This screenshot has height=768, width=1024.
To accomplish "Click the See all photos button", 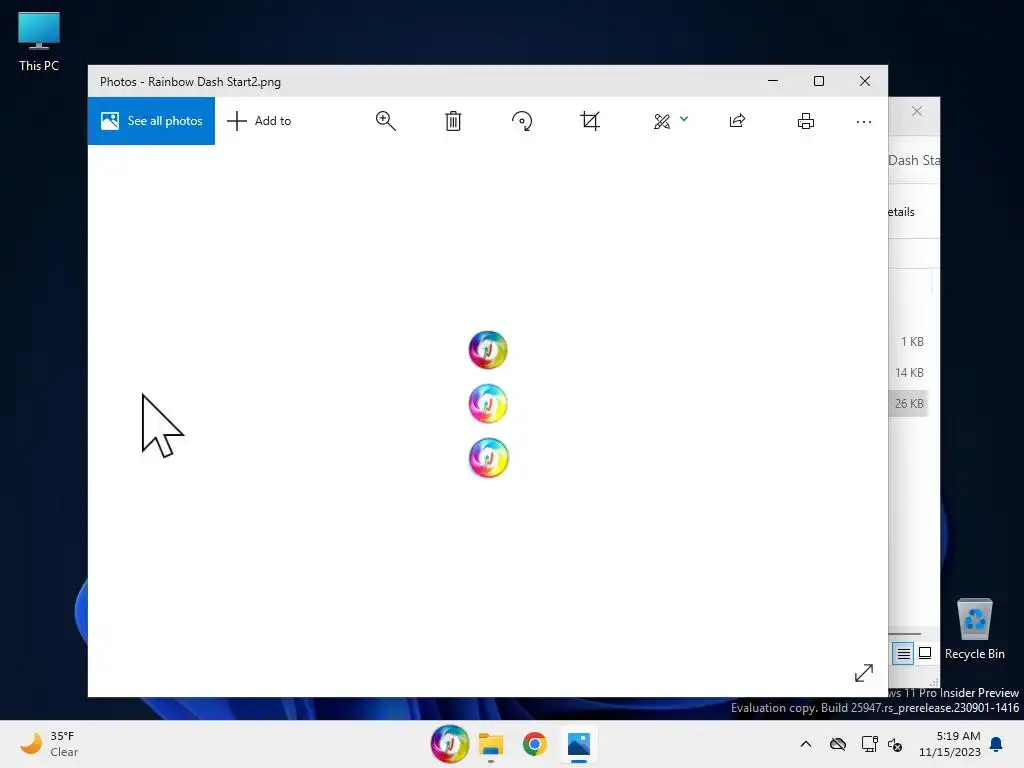I will pyautogui.click(x=151, y=121).
